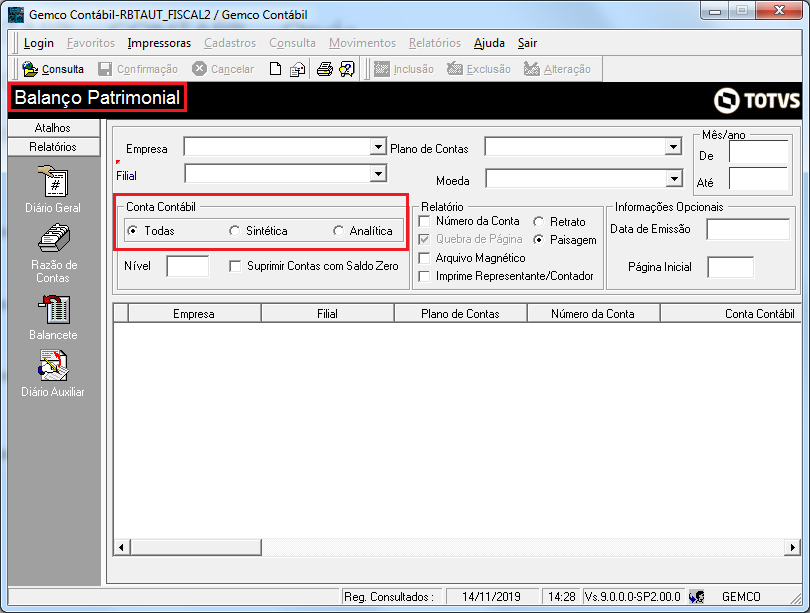The image size is (810, 613).
Task: Click the Empresa column header
Action: [x=194, y=313]
